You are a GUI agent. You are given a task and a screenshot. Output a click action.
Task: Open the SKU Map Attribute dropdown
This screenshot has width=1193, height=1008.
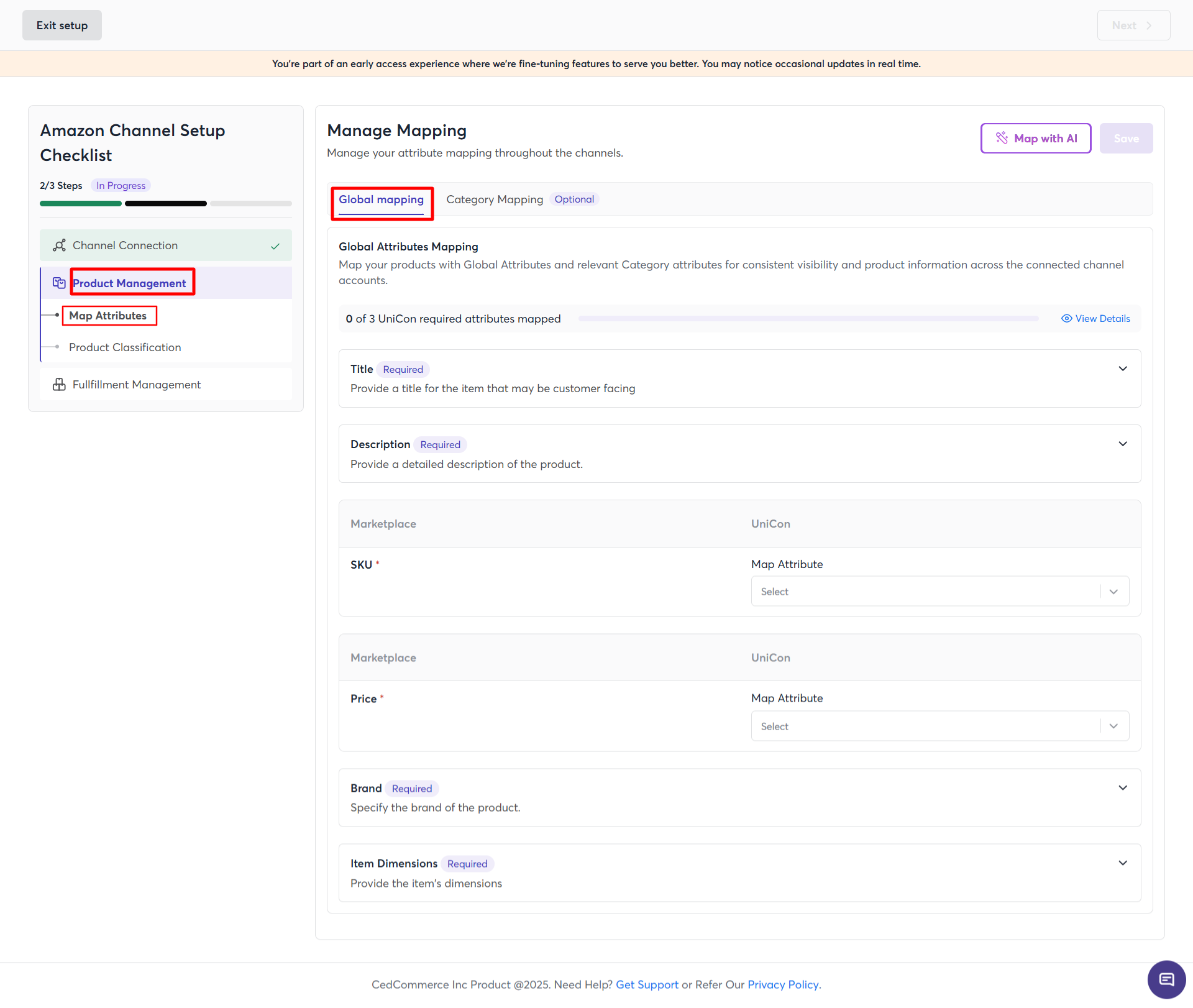[x=939, y=592]
